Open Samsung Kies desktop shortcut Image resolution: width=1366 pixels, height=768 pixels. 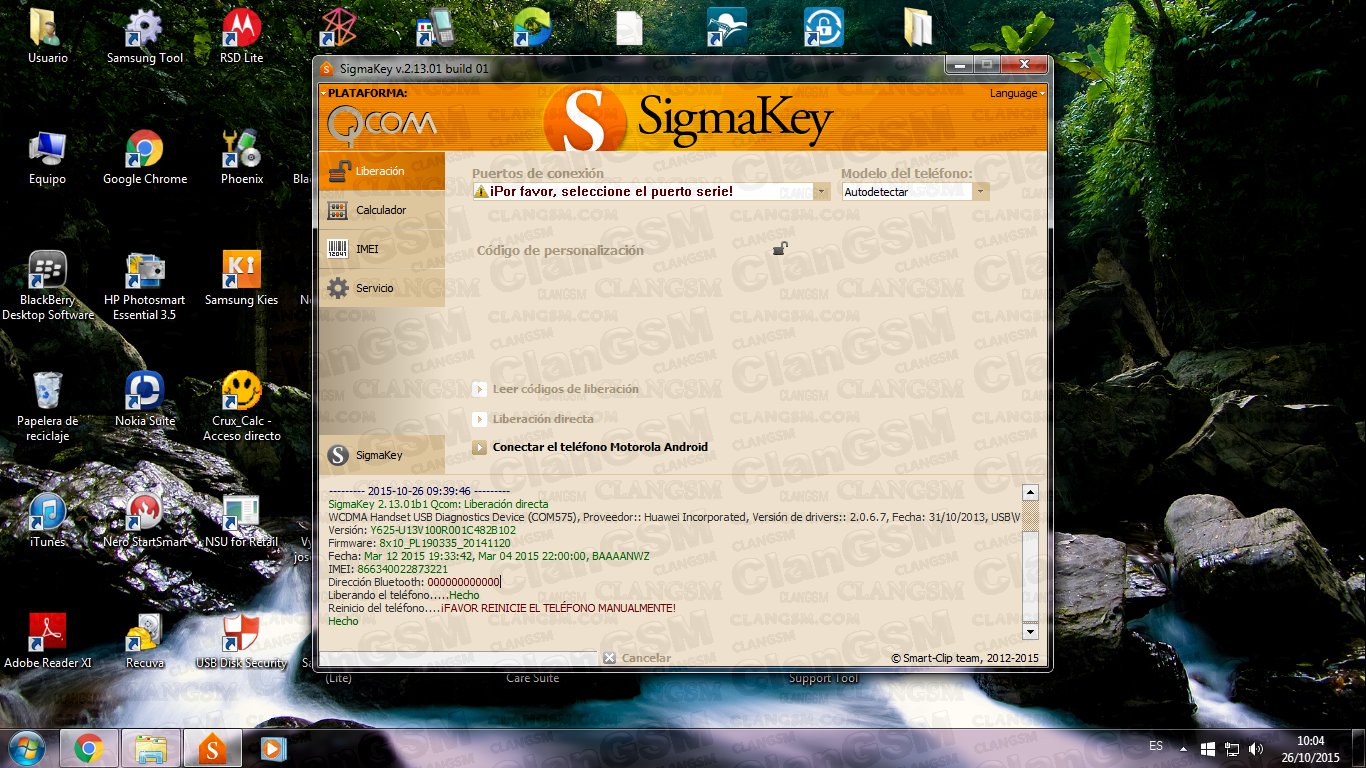241,278
